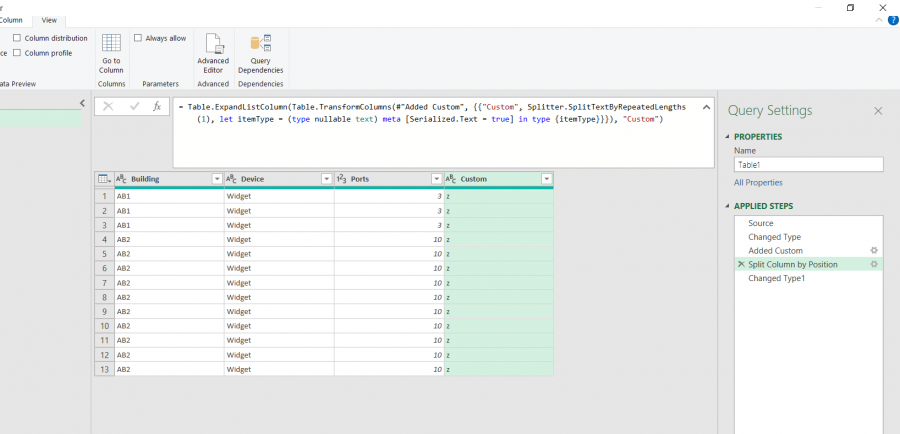Open the Go to Column tool
The image size is (900, 434).
(x=111, y=54)
